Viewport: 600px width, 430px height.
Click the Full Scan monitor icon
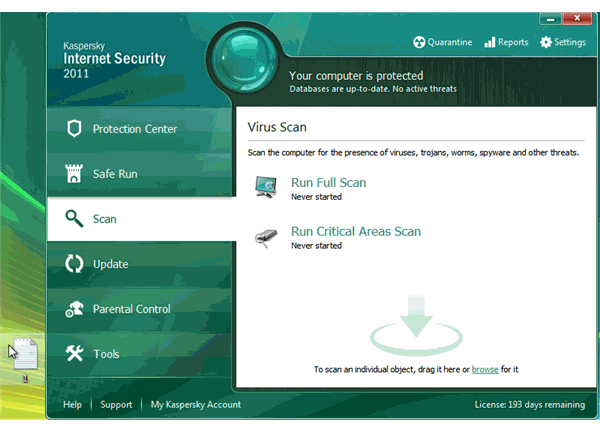click(266, 187)
